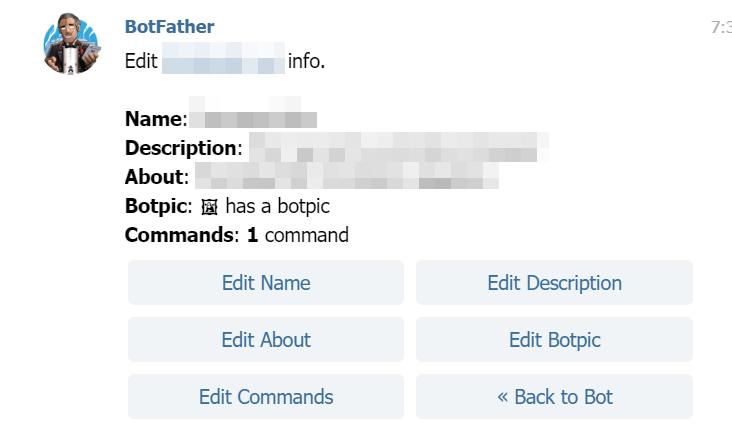Select the Edit Botpic button

click(x=554, y=340)
